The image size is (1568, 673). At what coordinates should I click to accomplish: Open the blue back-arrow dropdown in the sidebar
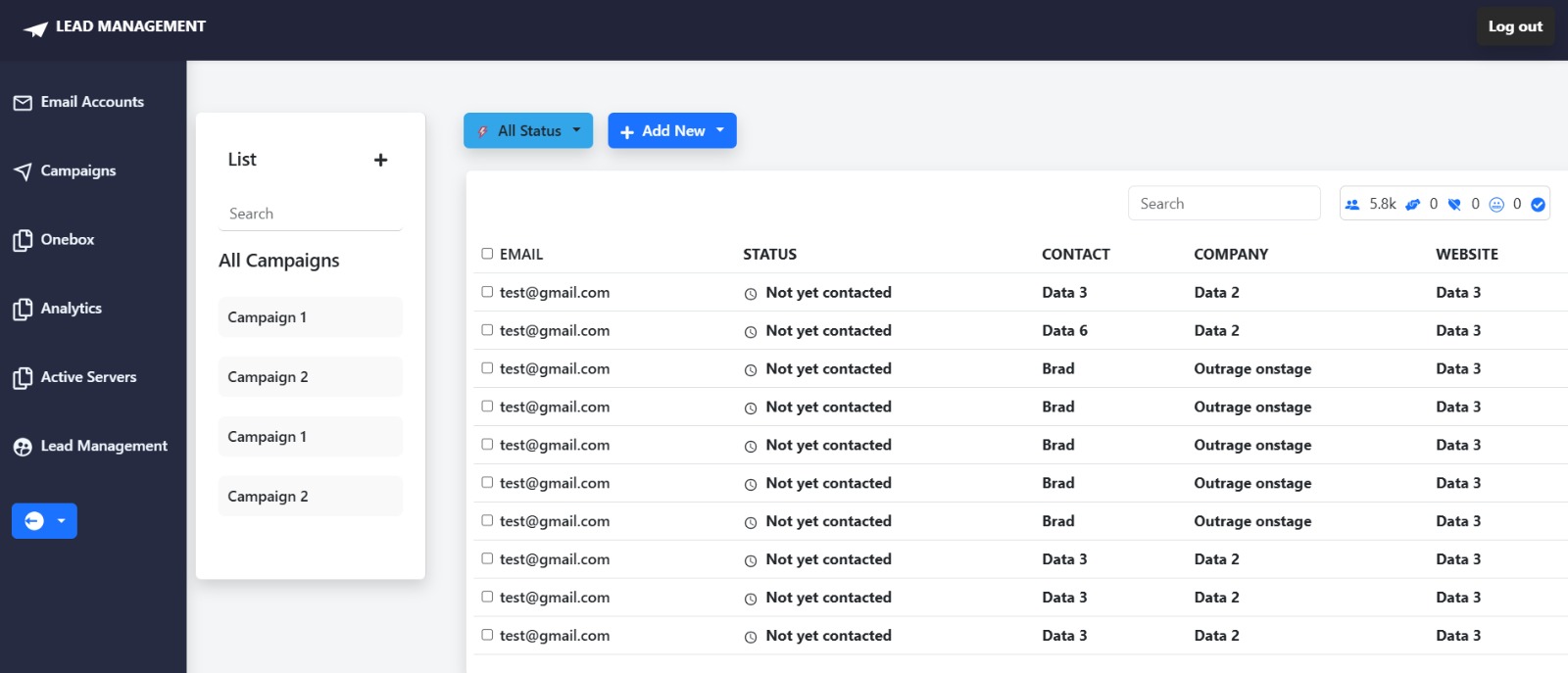44,521
